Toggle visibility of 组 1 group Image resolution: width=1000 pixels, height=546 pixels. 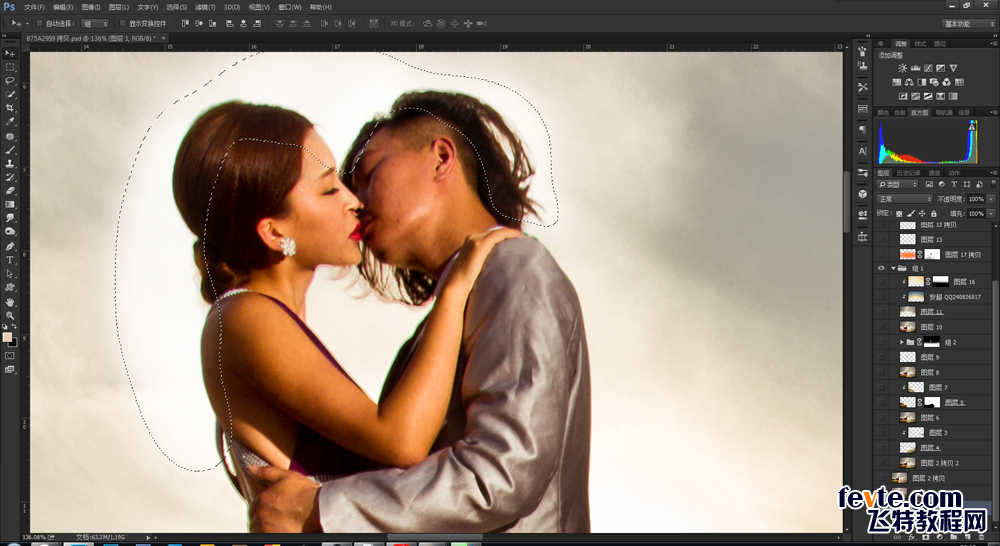click(x=881, y=269)
